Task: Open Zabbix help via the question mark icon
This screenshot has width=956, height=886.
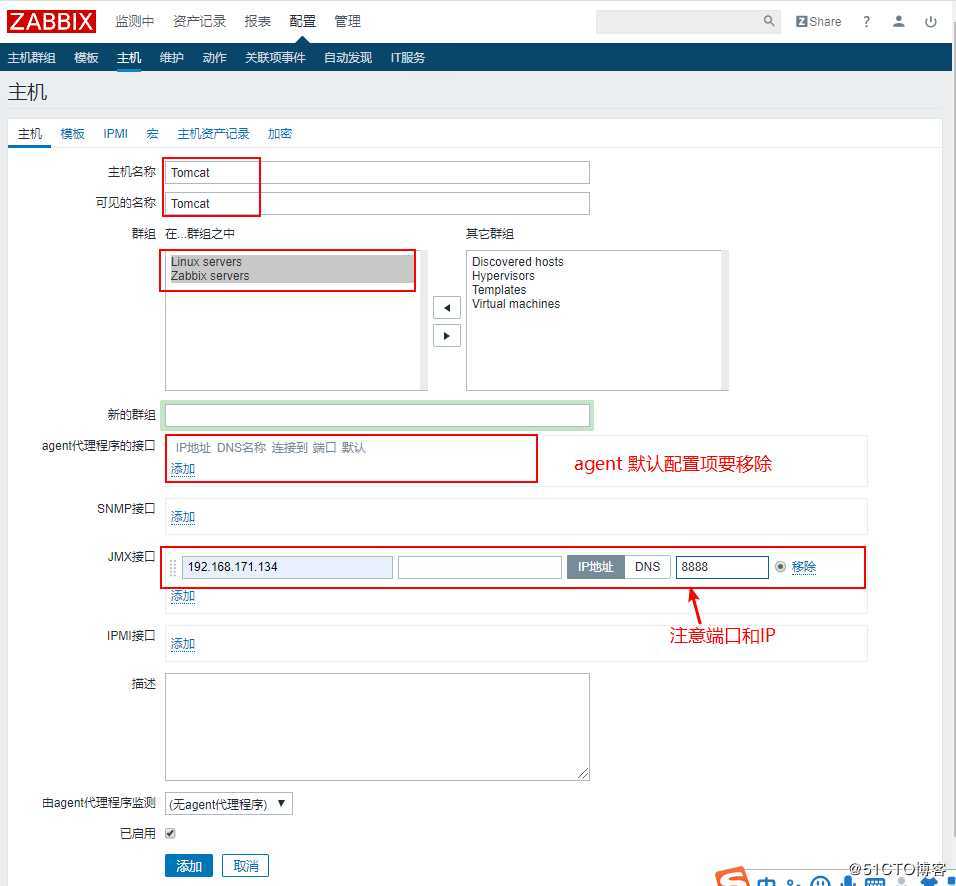Action: pos(866,20)
